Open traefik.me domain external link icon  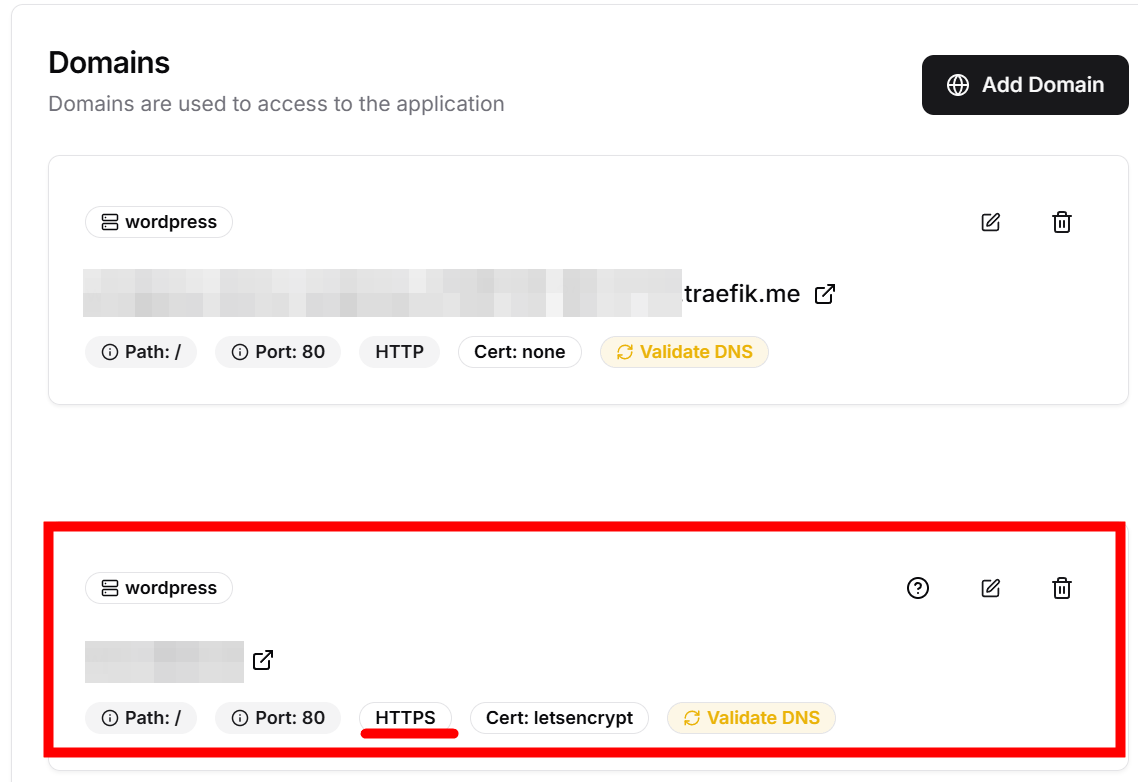(x=825, y=294)
